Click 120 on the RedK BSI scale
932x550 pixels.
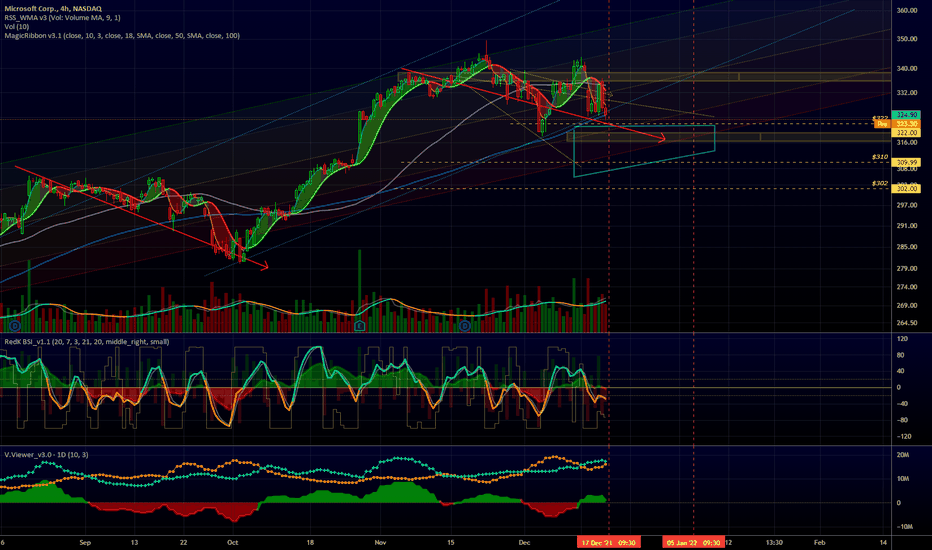(902, 339)
